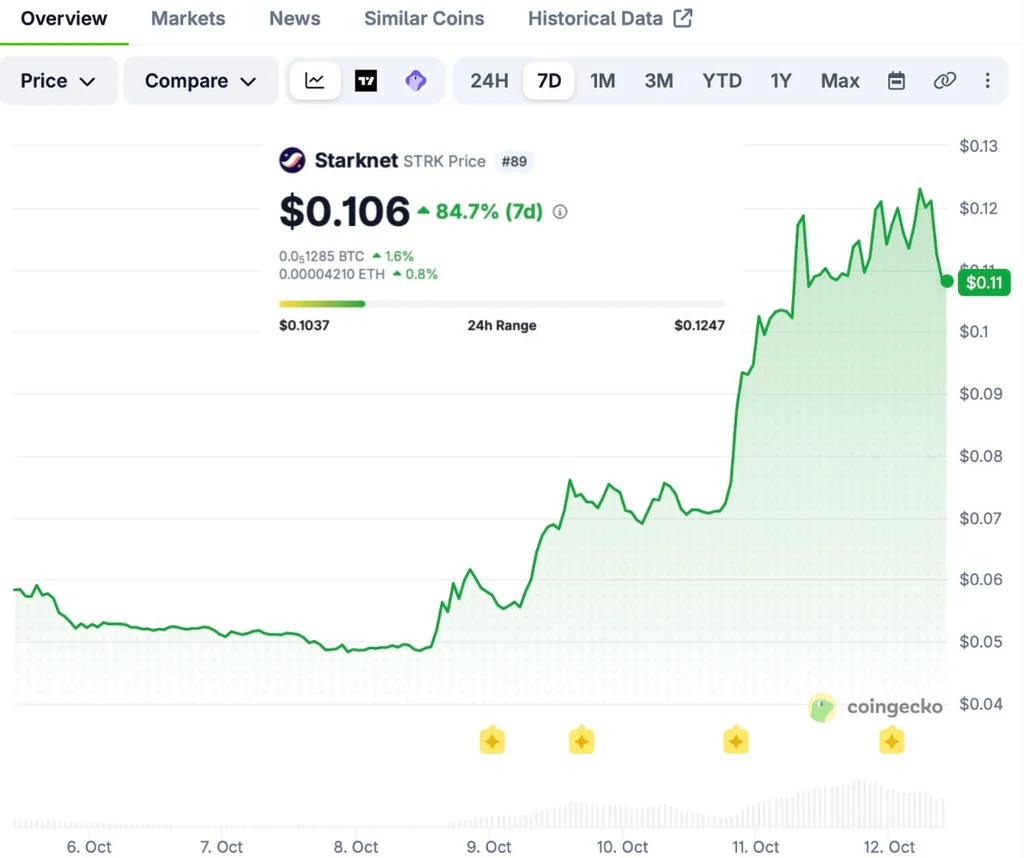Image resolution: width=1024 pixels, height=858 pixels.
Task: Click the info icon beside 84.7% (7d)
Action: pos(560,212)
